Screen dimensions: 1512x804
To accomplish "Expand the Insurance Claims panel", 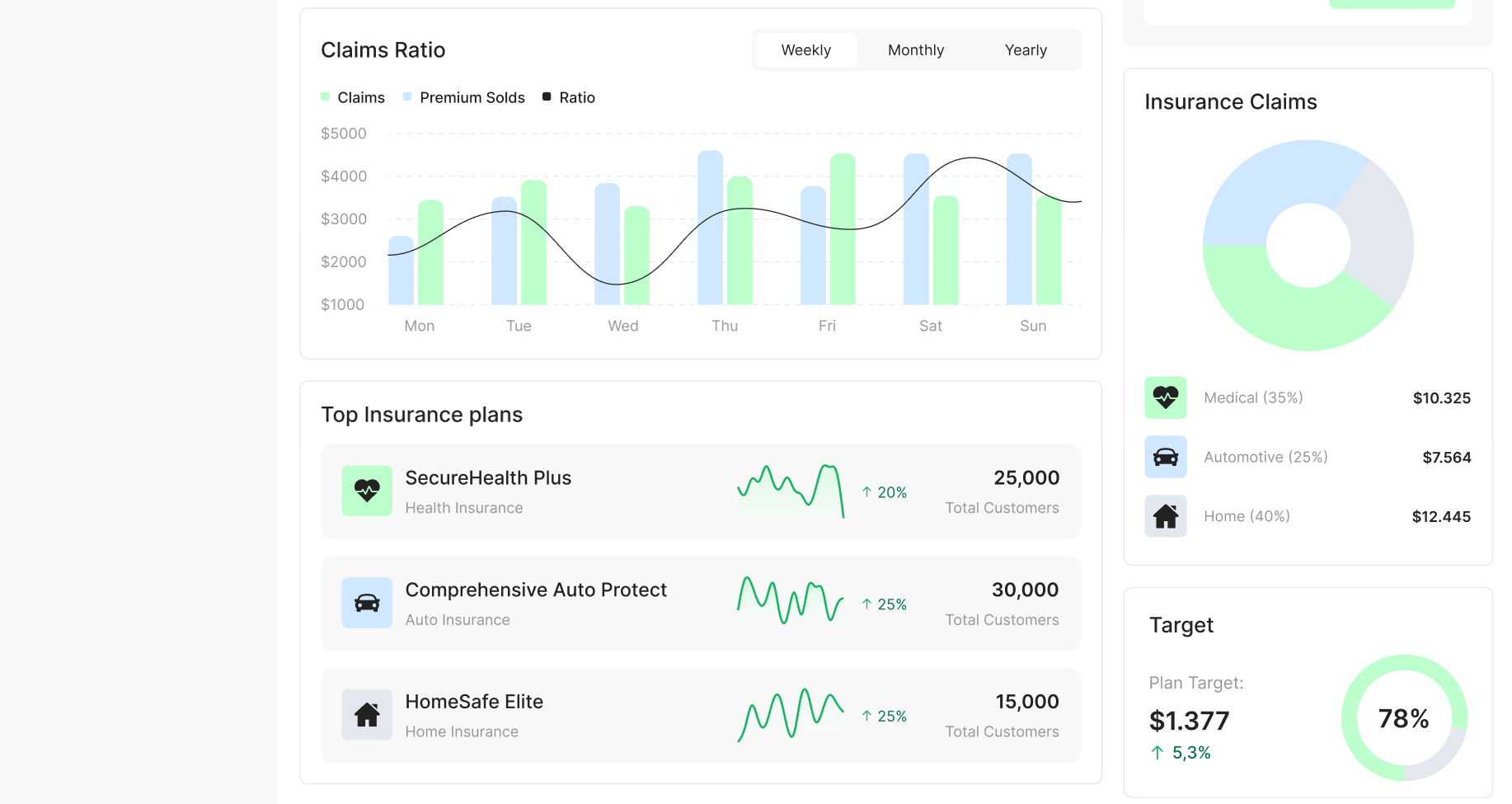I will click(x=1231, y=101).
